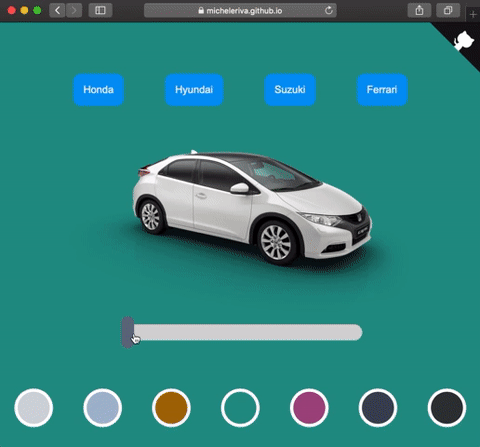Add a new tab with plus button
480x447 pixels.
pos(473,14)
